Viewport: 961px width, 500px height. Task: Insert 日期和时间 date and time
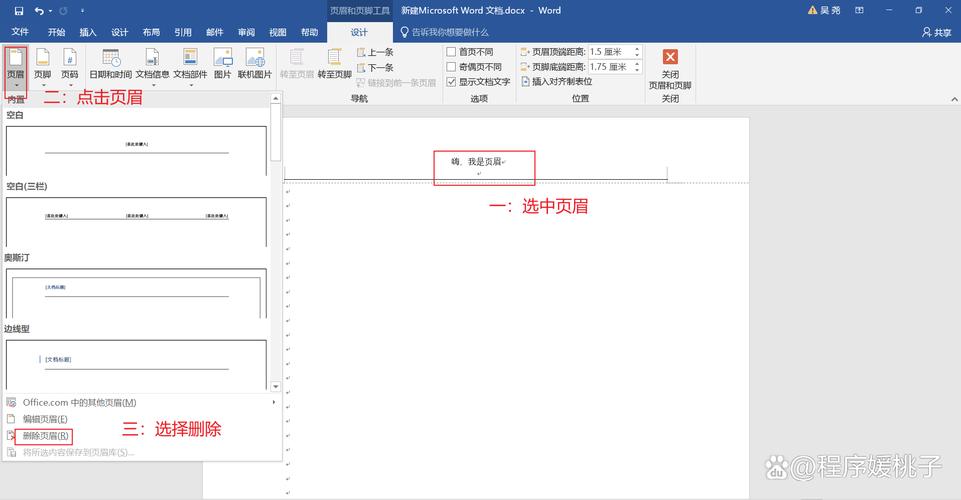click(x=111, y=64)
